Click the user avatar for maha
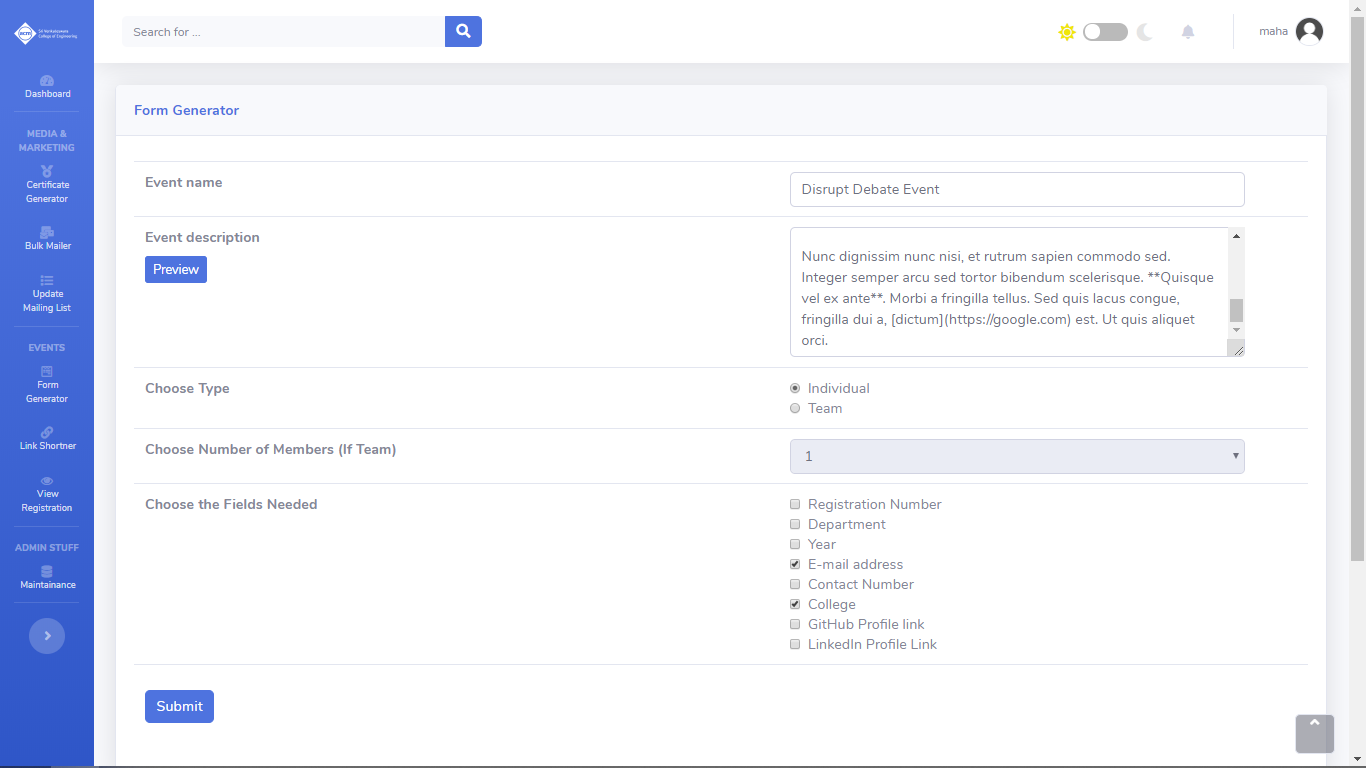Image resolution: width=1366 pixels, height=768 pixels. click(x=1309, y=32)
